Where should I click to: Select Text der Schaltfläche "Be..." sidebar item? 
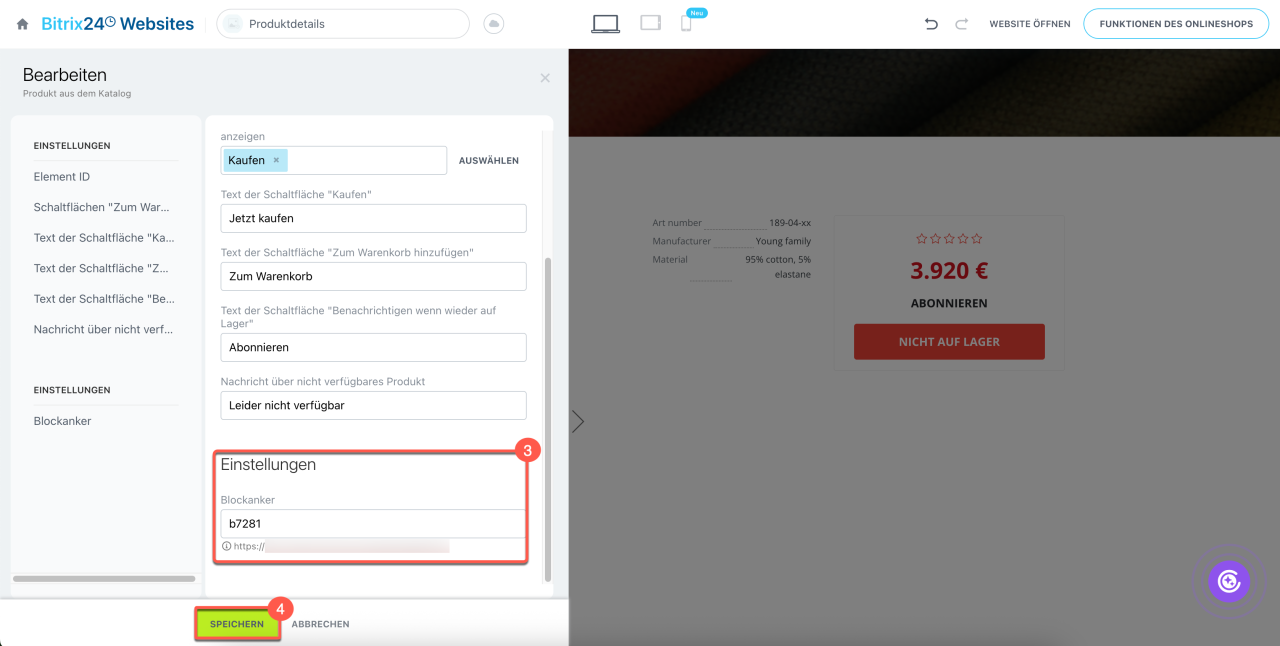(103, 299)
